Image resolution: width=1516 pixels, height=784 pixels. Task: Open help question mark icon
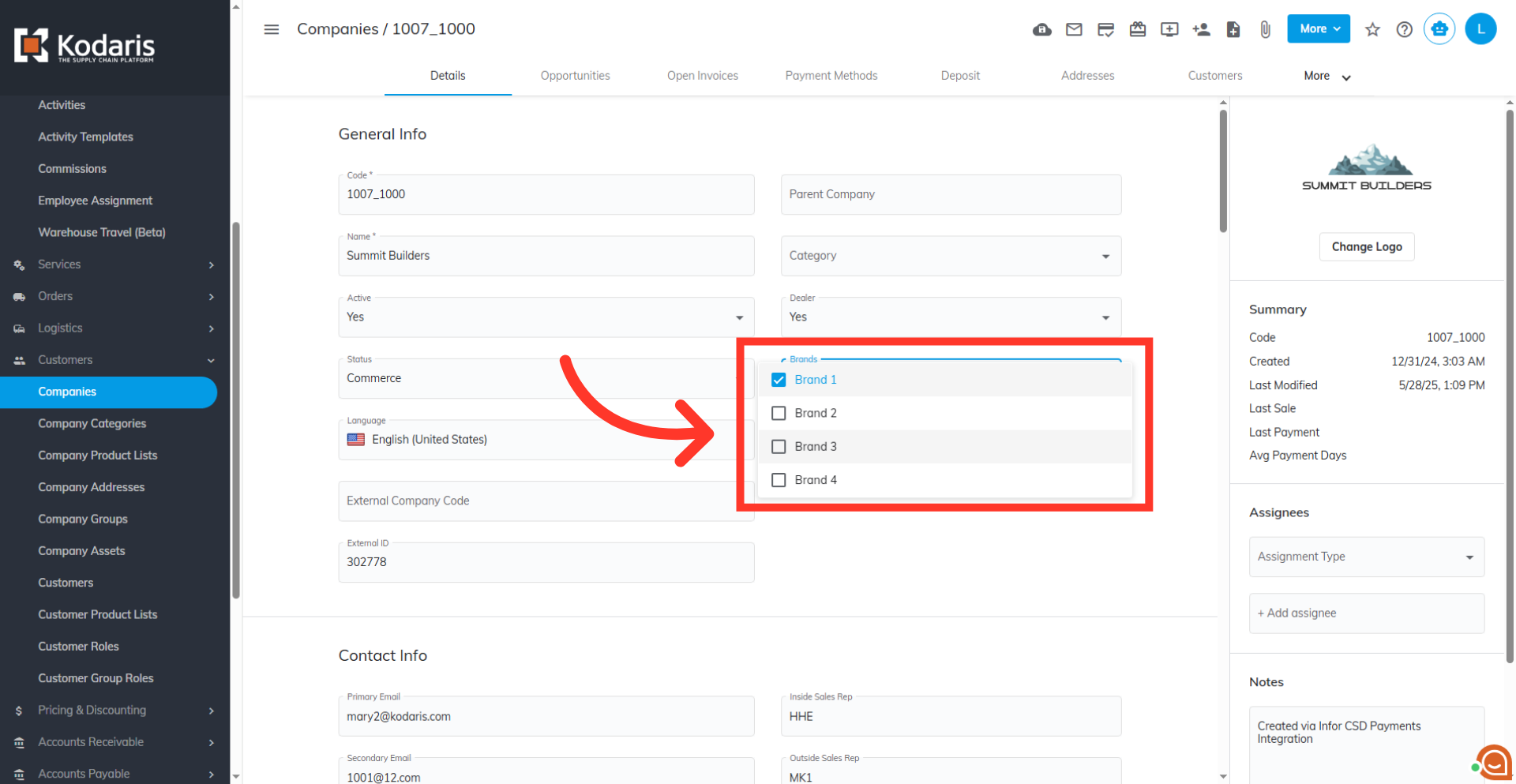[1404, 29]
